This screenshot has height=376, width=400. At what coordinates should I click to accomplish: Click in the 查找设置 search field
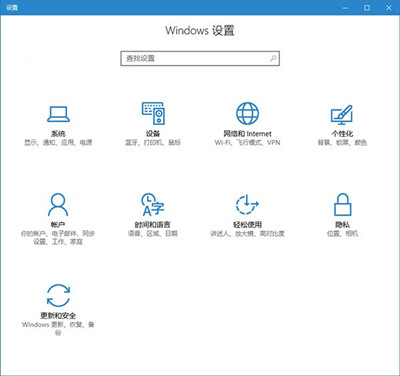(200, 58)
